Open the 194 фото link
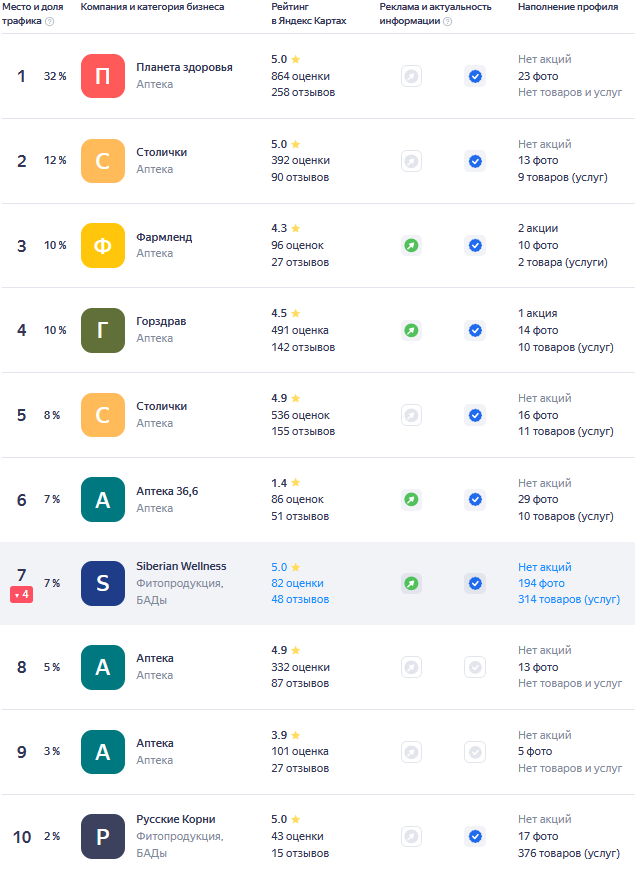Viewport: 635px width, 875px height. pos(541,583)
